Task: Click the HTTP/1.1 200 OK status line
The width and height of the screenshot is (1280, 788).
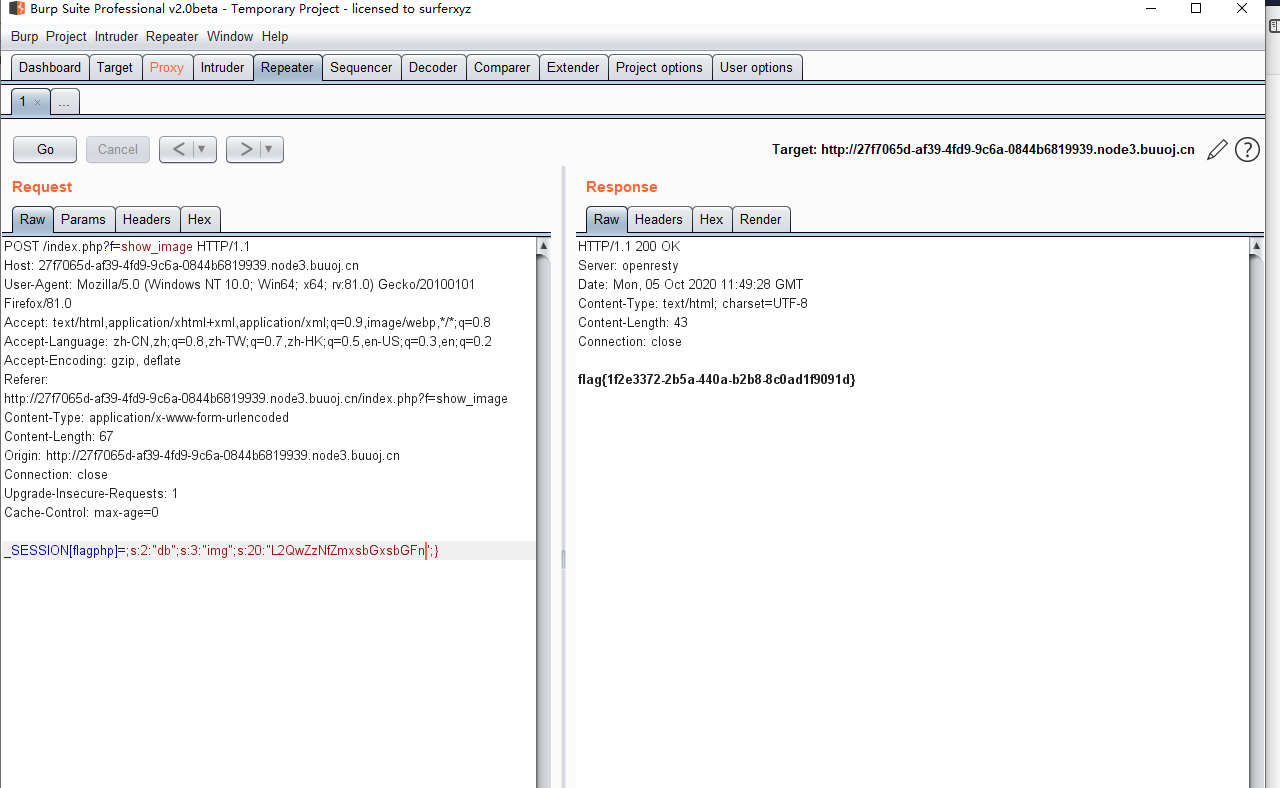Action: click(629, 246)
